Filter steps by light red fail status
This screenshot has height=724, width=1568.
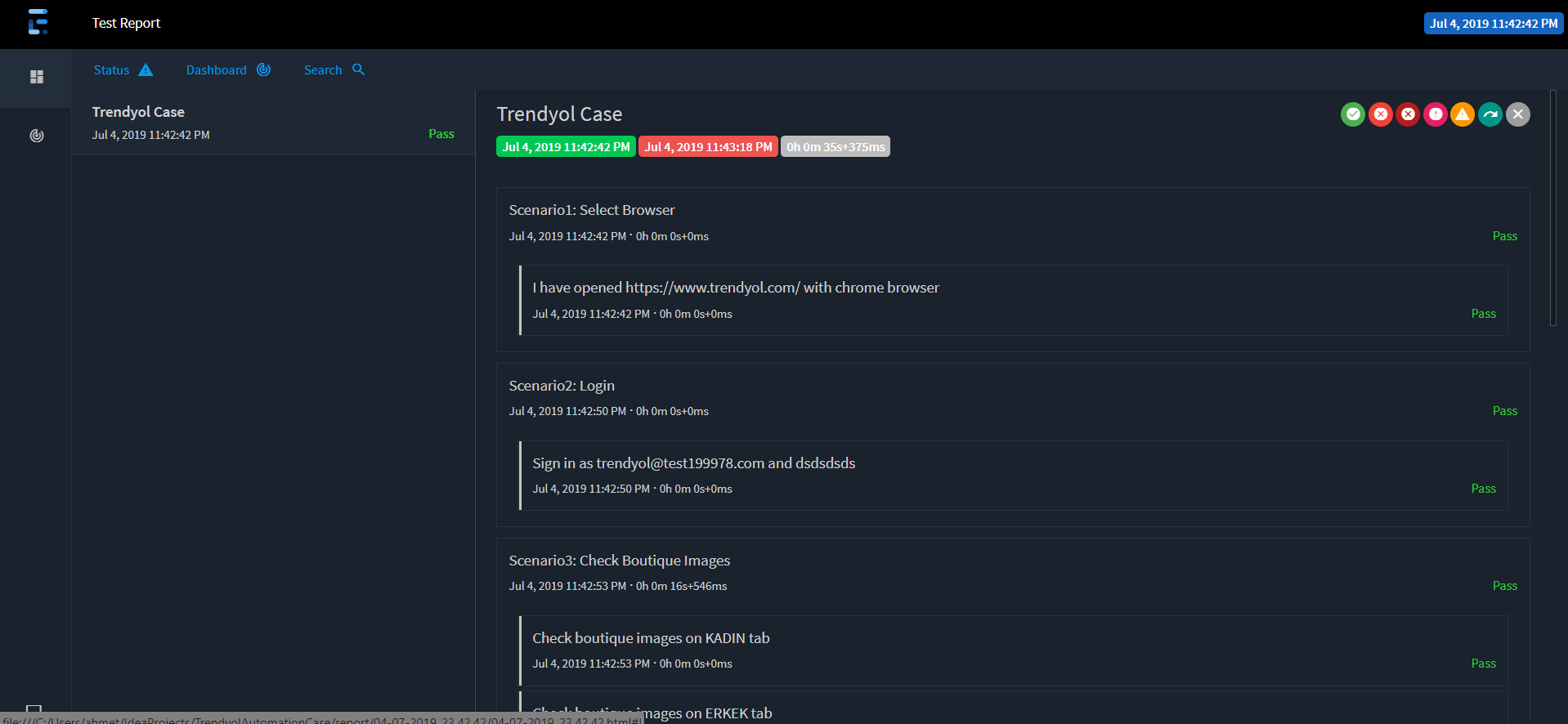(x=1381, y=114)
